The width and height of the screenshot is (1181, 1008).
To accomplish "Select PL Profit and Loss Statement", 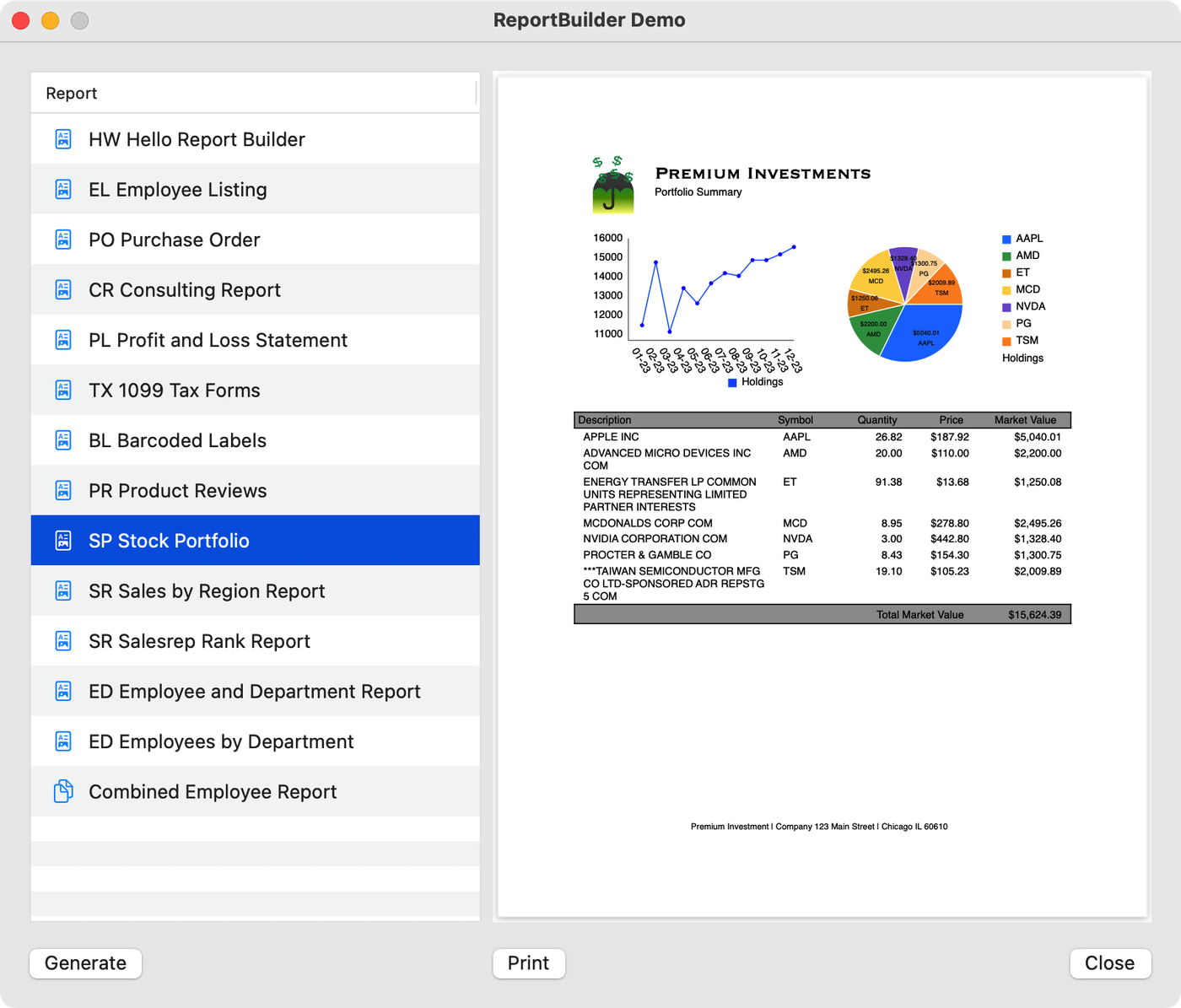I will pos(218,340).
